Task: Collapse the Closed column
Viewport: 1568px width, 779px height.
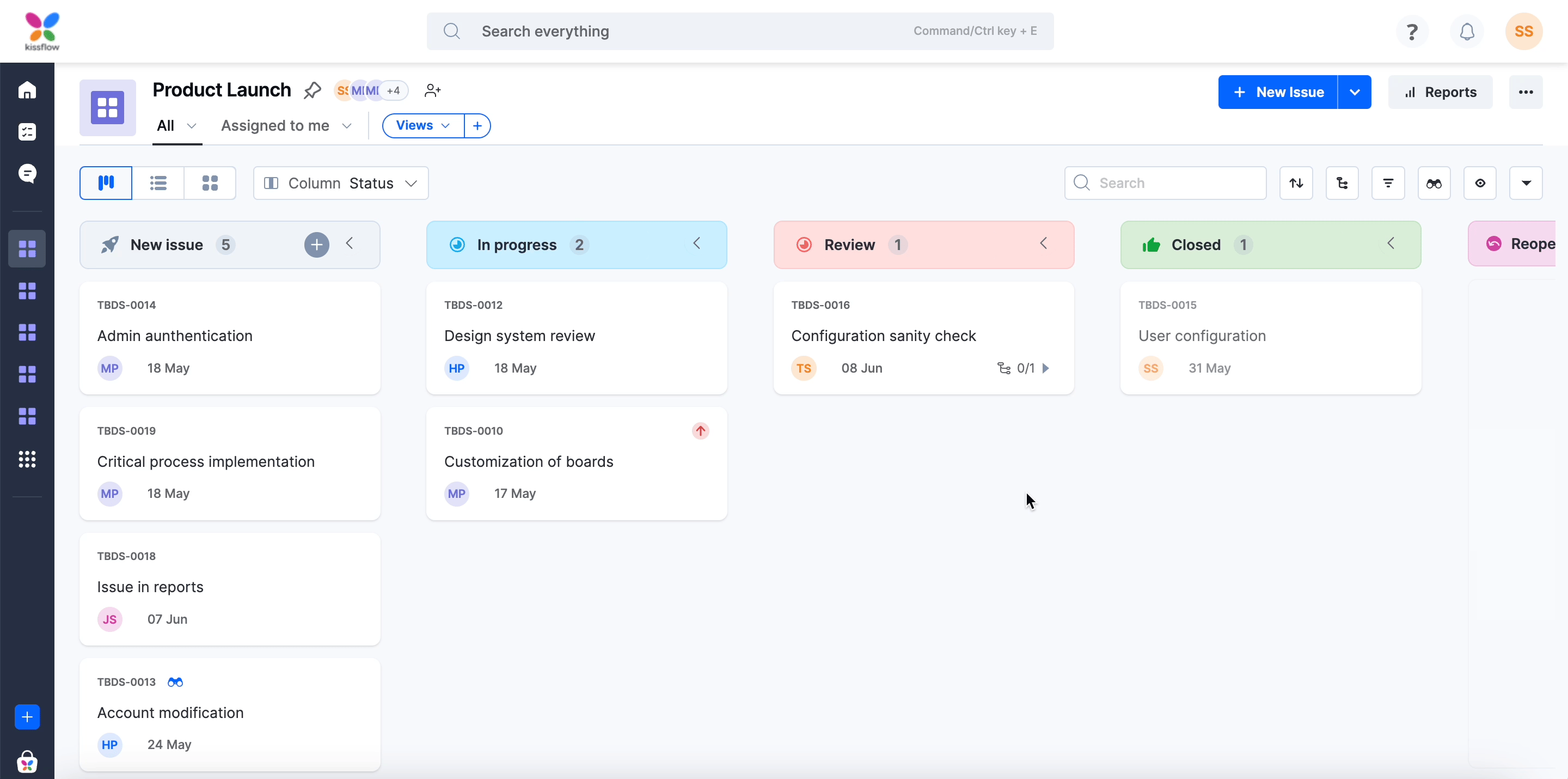Action: pos(1391,244)
